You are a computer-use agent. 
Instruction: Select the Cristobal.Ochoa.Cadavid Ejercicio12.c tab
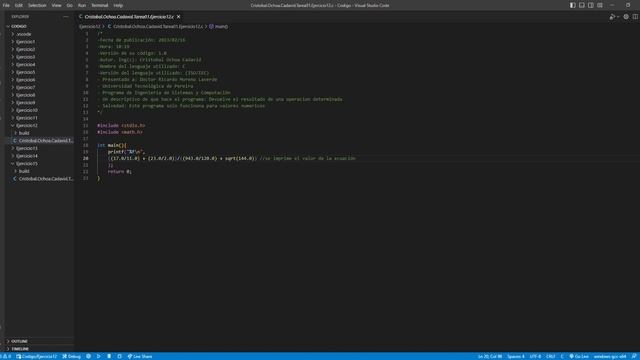click(x=129, y=17)
